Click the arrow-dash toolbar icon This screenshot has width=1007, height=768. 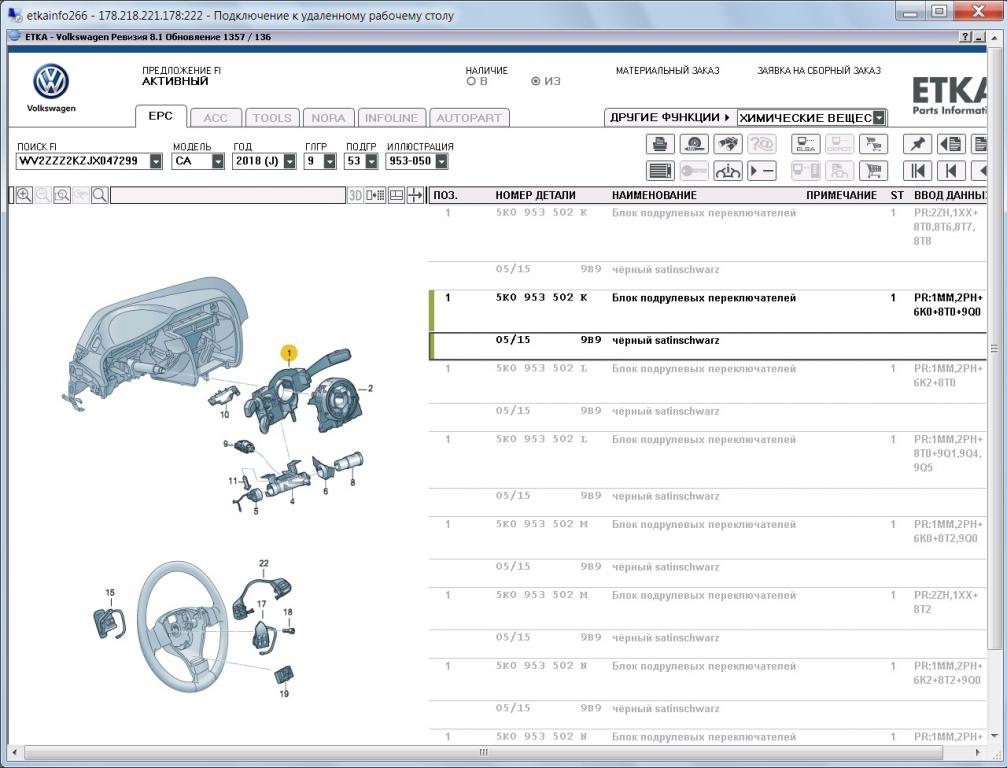click(x=762, y=171)
